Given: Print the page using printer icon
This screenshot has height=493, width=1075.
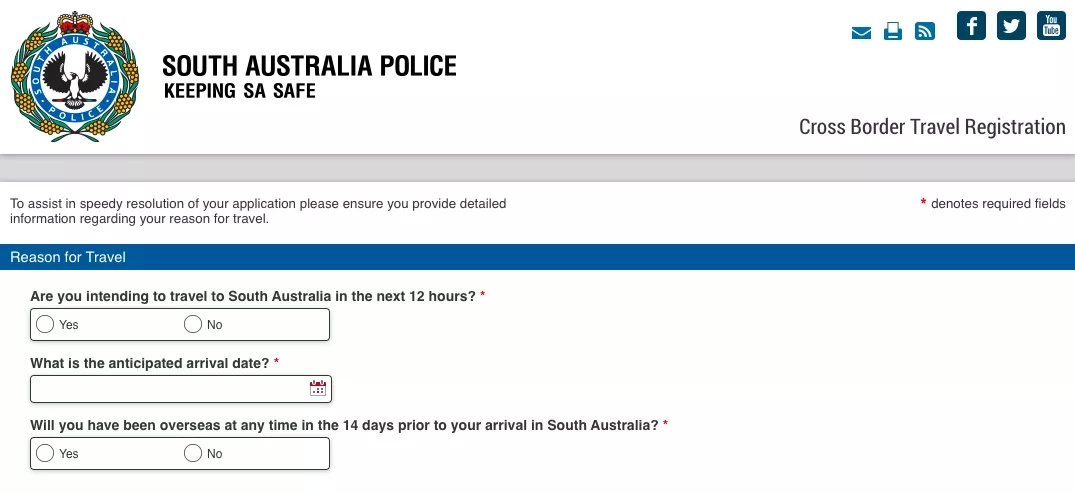Looking at the screenshot, I should tap(893, 31).
